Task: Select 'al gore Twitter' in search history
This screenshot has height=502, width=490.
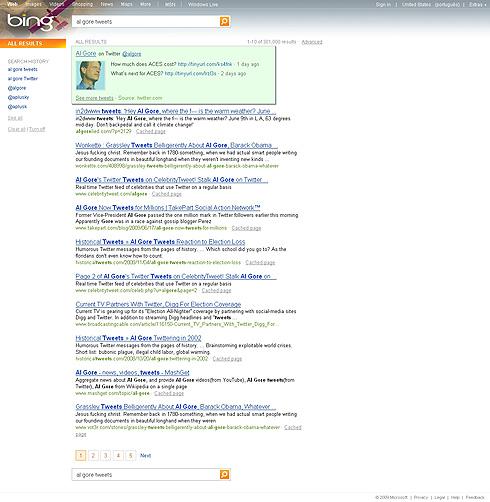Action: tap(23, 79)
